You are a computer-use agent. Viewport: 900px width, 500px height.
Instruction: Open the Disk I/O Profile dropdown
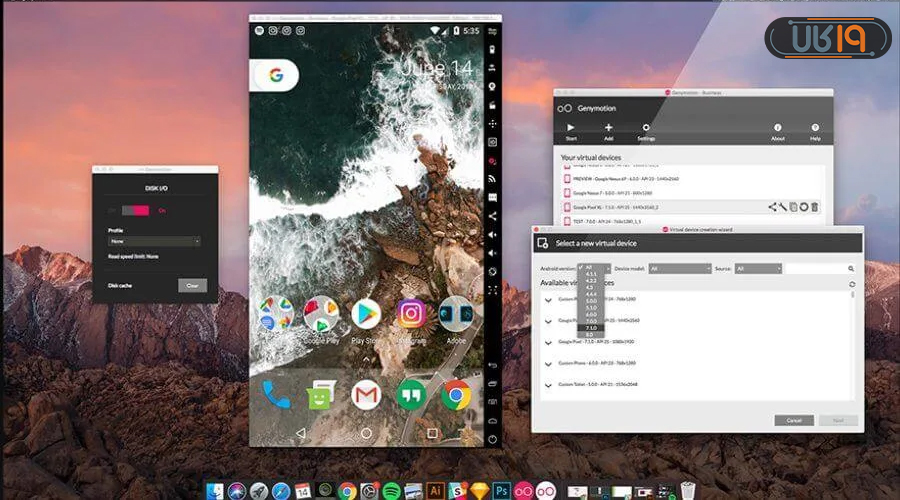pos(154,241)
